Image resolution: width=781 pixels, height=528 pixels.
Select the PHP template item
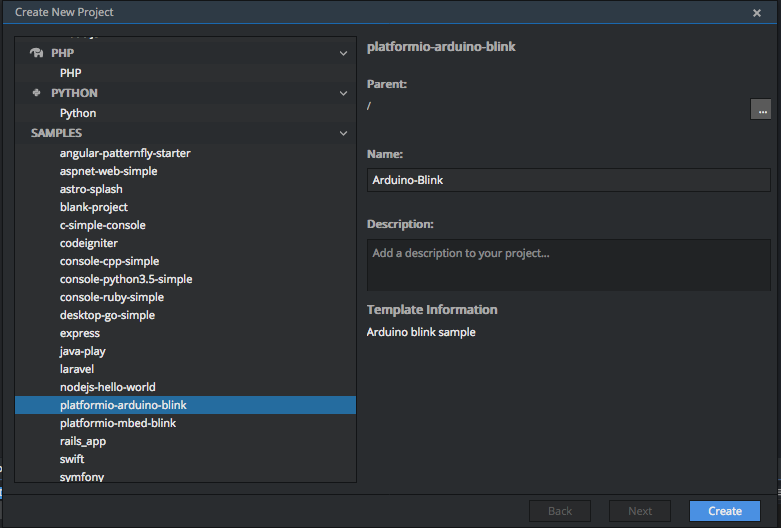[x=185, y=73]
